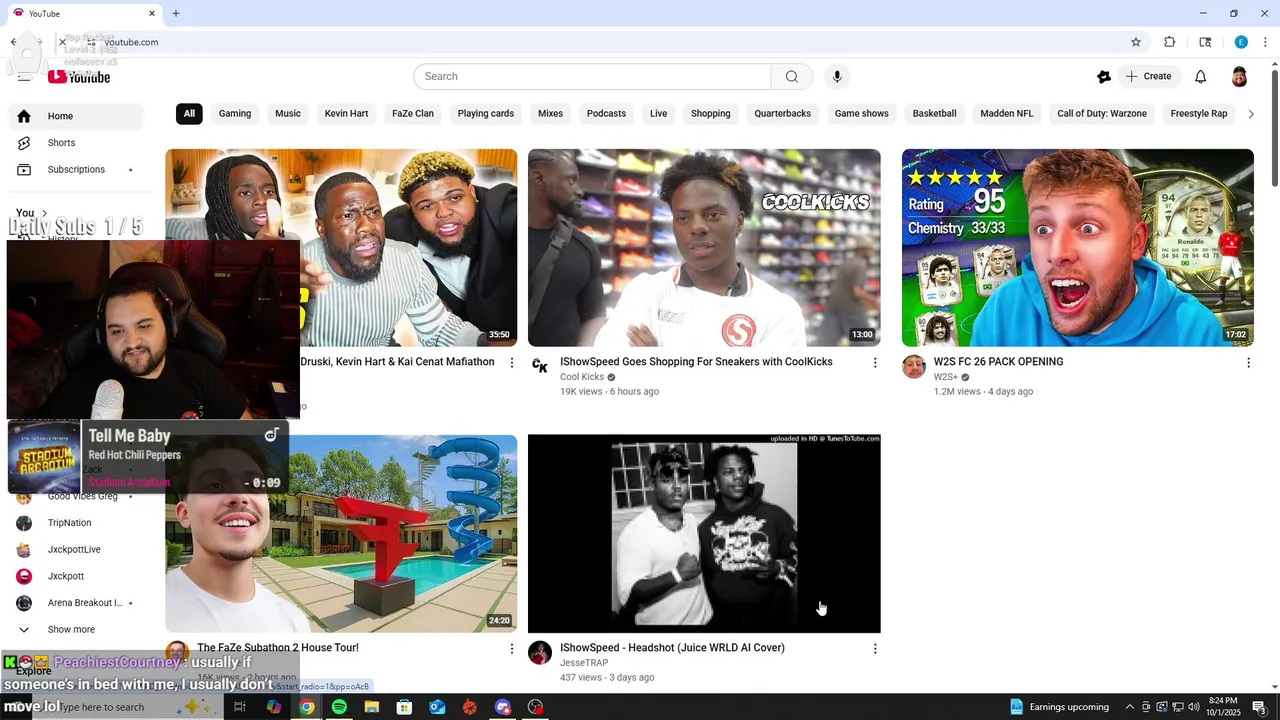Show hidden system tray icons
1280x720 pixels.
coord(1130,707)
